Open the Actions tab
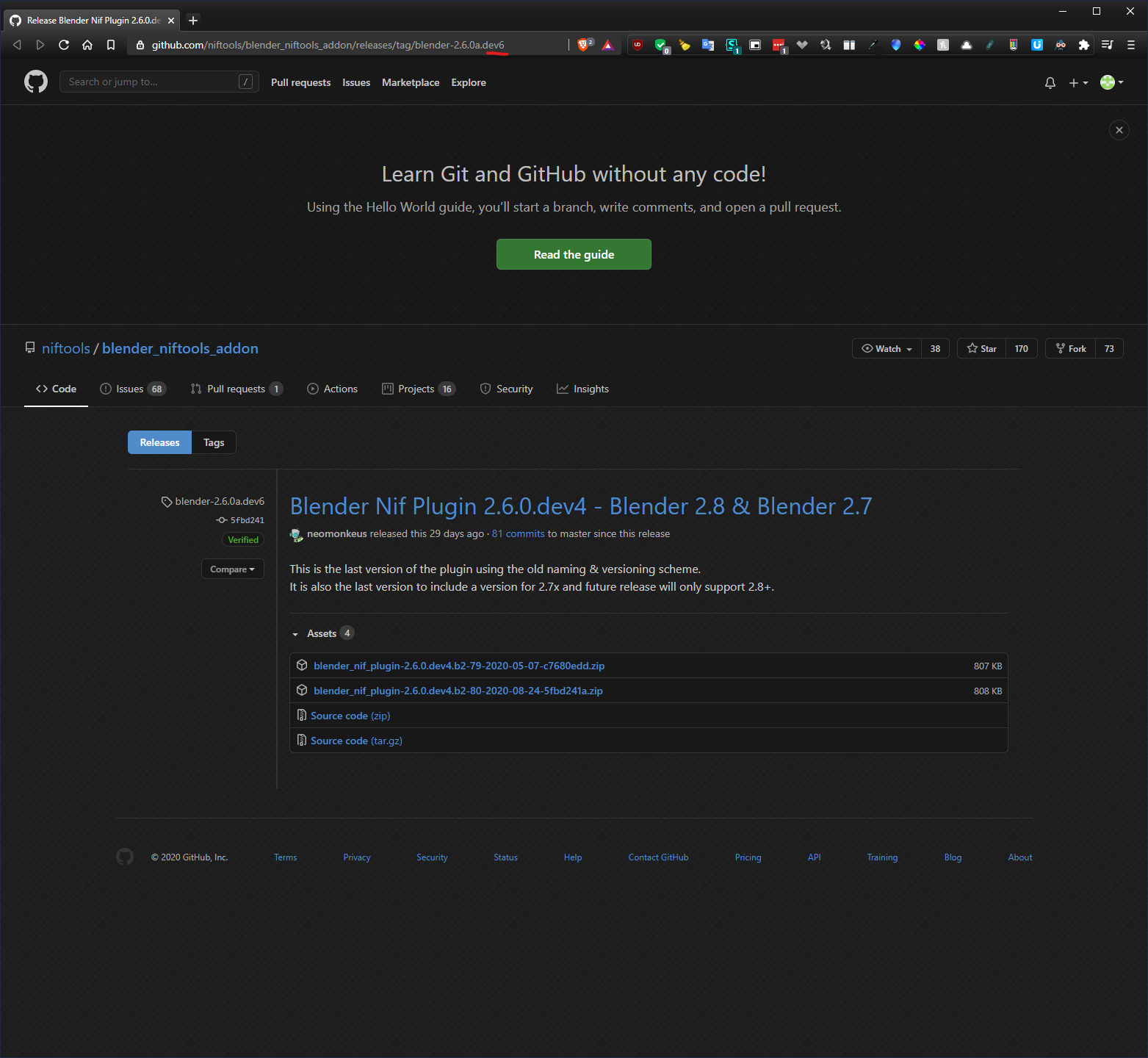Screen dimensions: 1148x1058 click(332, 389)
